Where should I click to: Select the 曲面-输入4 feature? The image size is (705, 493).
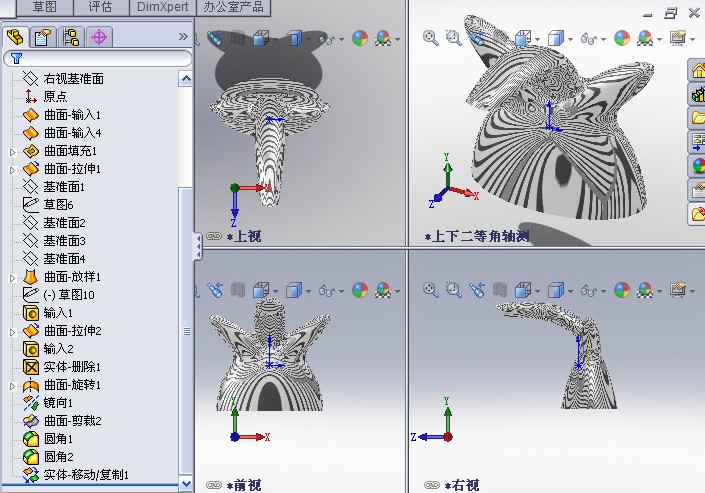tap(72, 133)
